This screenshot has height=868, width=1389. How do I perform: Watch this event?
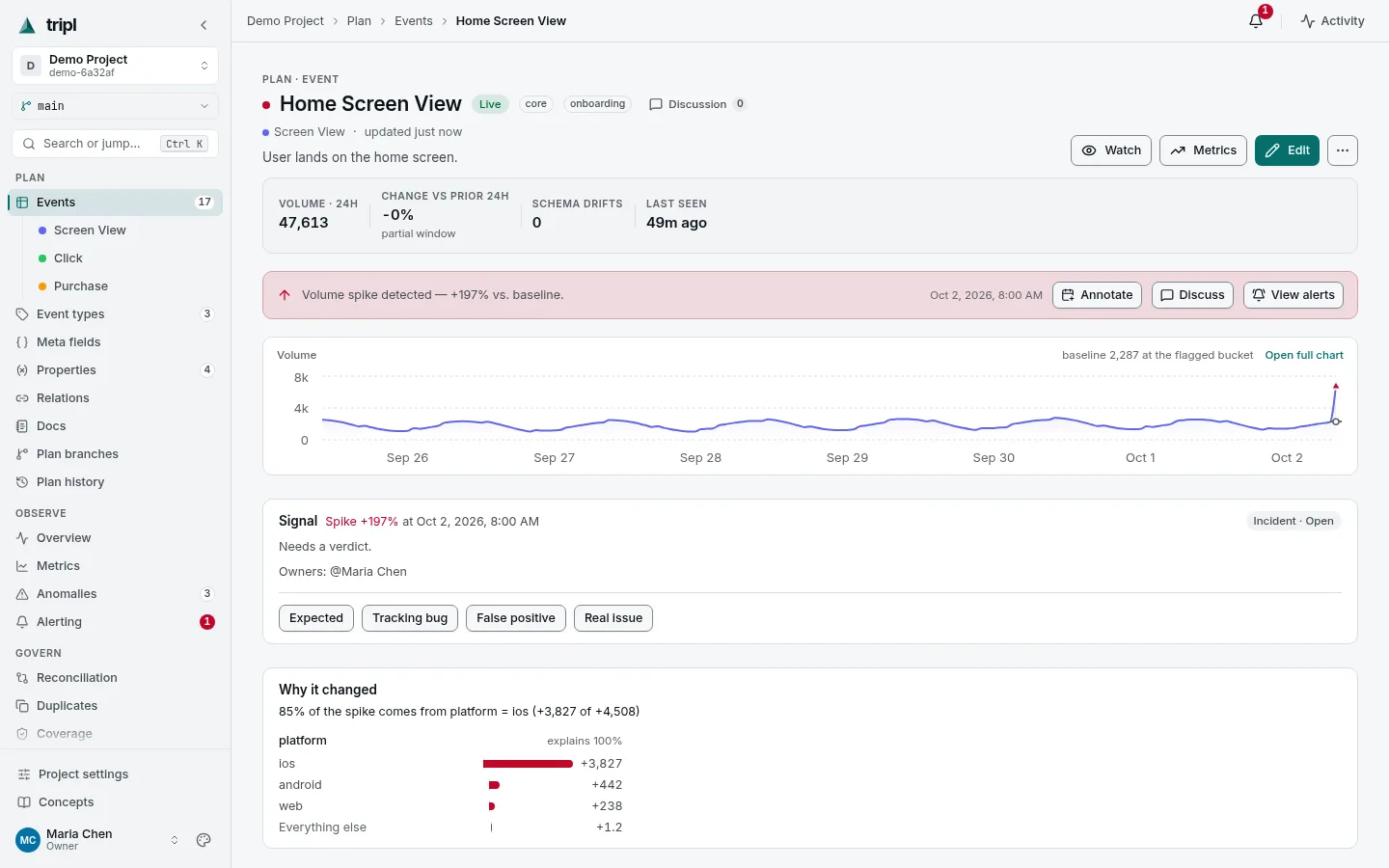point(1111,150)
